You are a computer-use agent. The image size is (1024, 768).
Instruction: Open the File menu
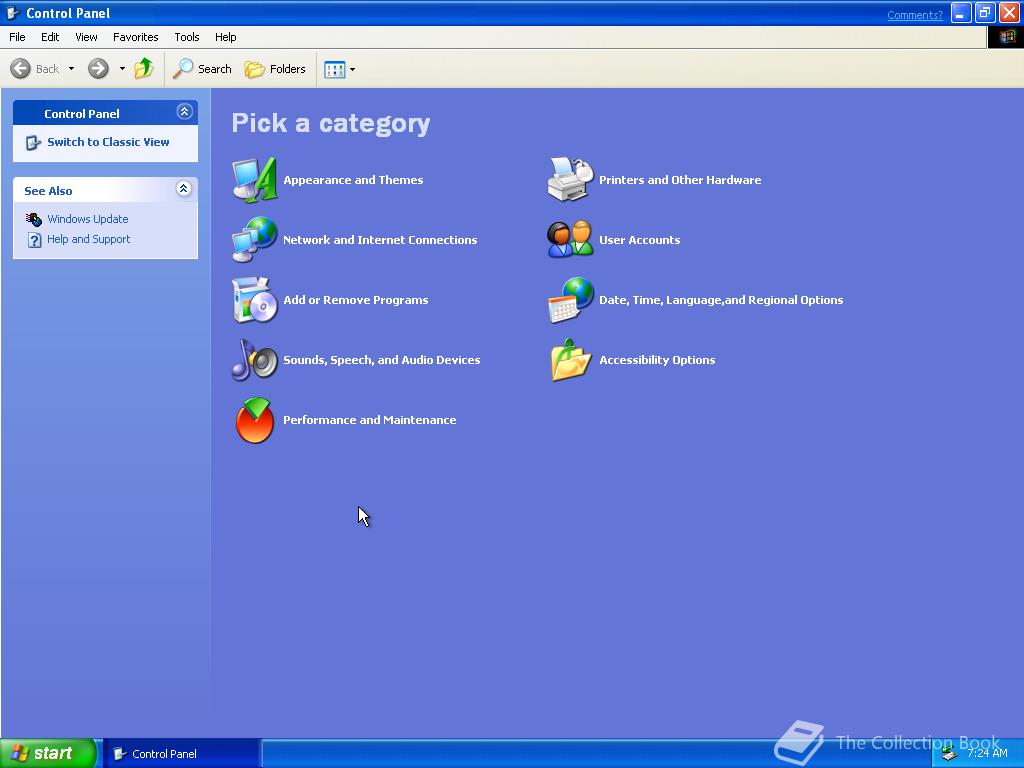(17, 37)
